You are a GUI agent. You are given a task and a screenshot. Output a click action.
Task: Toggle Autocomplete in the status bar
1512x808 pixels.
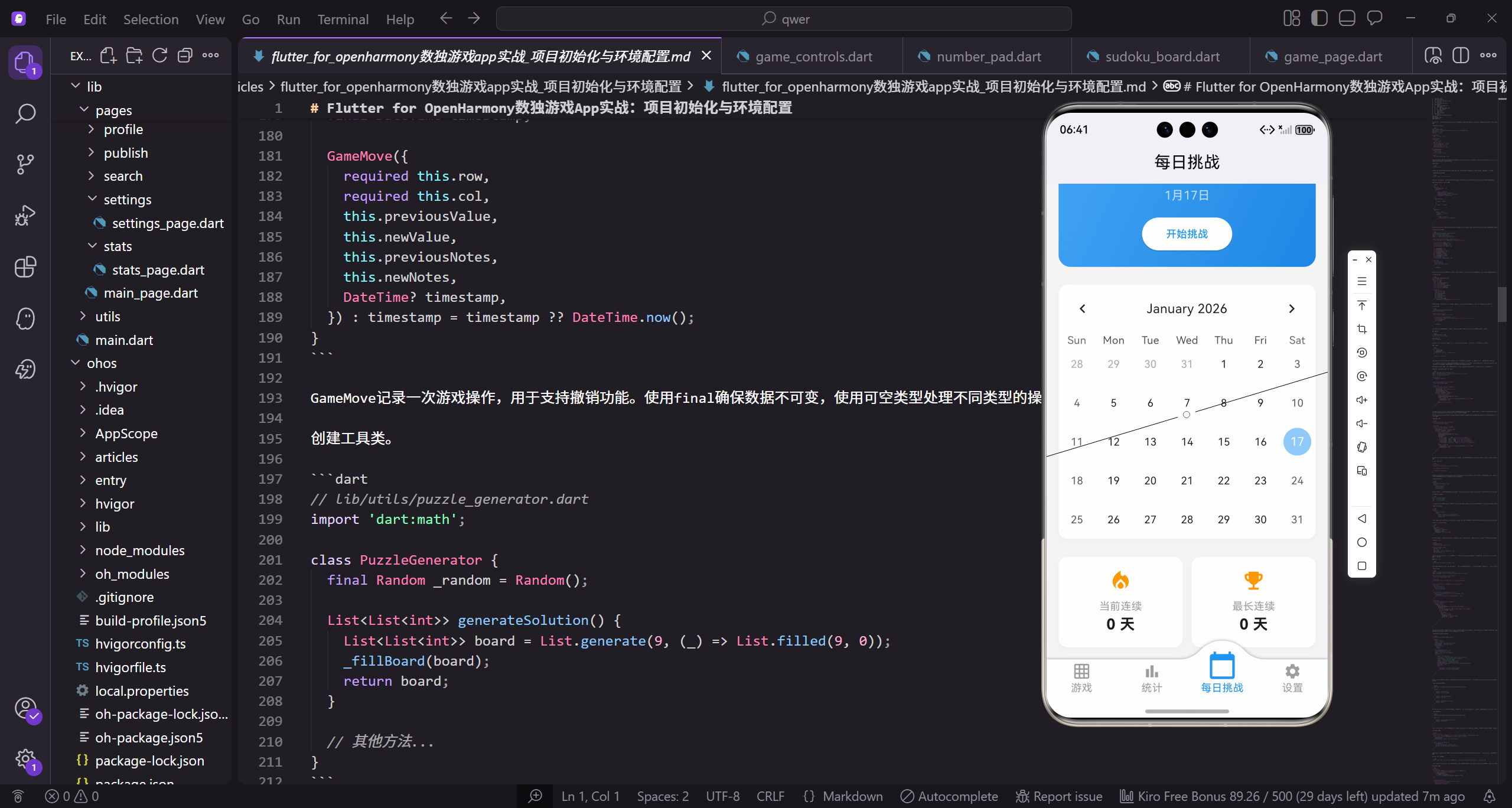click(949, 796)
